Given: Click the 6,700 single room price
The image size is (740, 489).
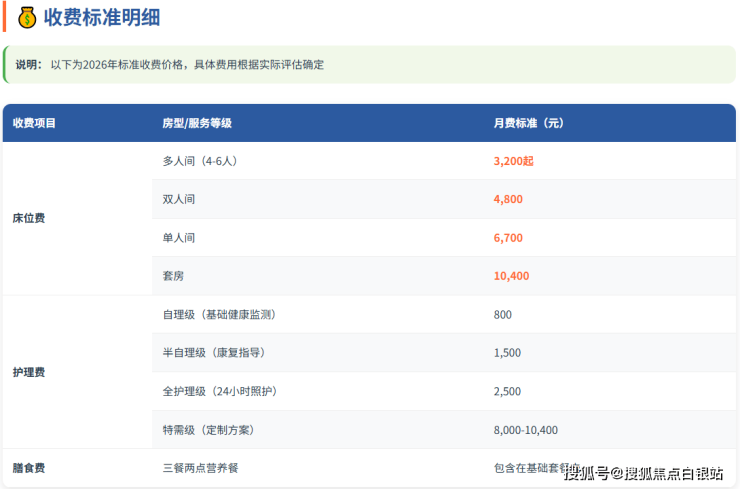Looking at the screenshot, I should [x=508, y=238].
